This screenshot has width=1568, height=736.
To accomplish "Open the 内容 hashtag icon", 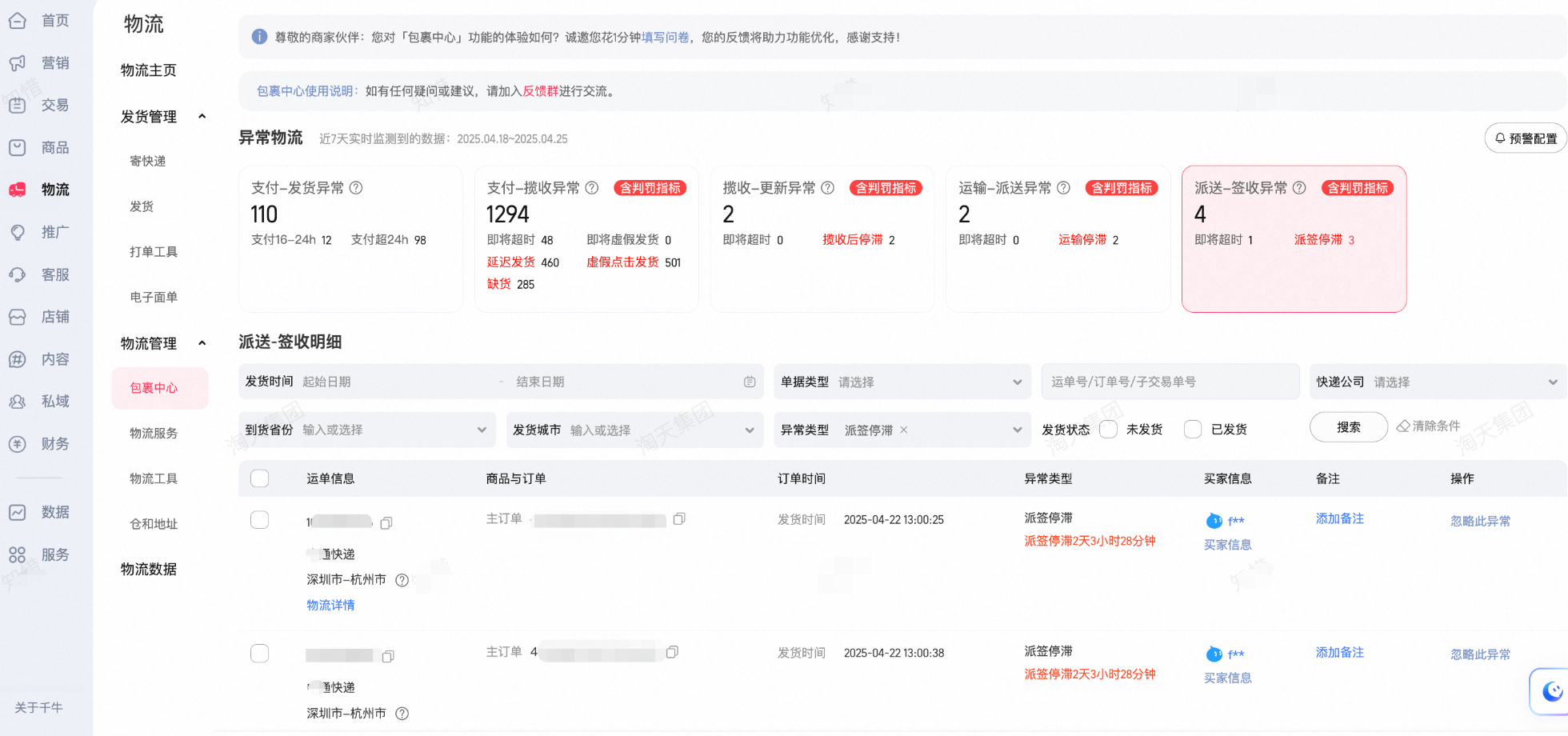I will click(x=18, y=359).
